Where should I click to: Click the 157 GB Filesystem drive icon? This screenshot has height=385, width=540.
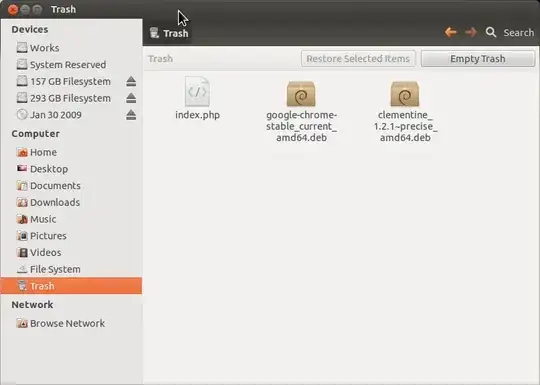pos(22,81)
